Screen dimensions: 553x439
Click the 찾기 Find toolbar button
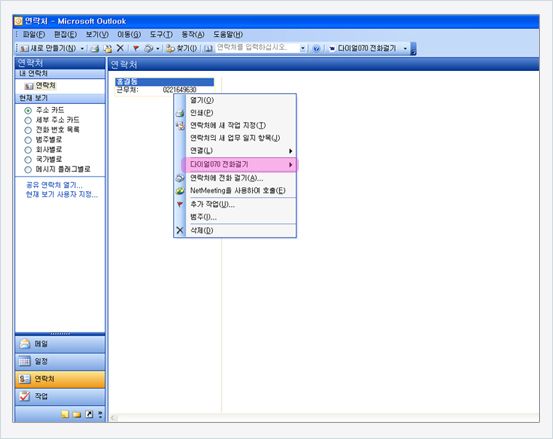coord(182,48)
